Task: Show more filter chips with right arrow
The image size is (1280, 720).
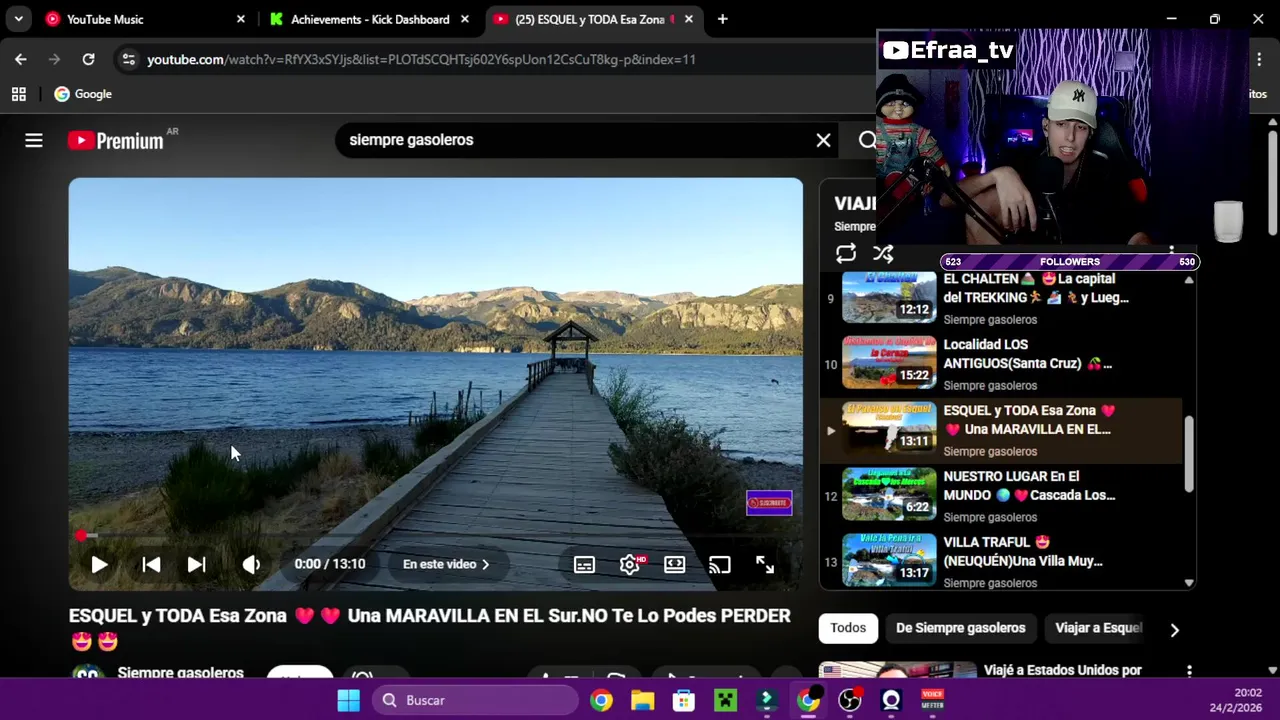Action: (1175, 629)
